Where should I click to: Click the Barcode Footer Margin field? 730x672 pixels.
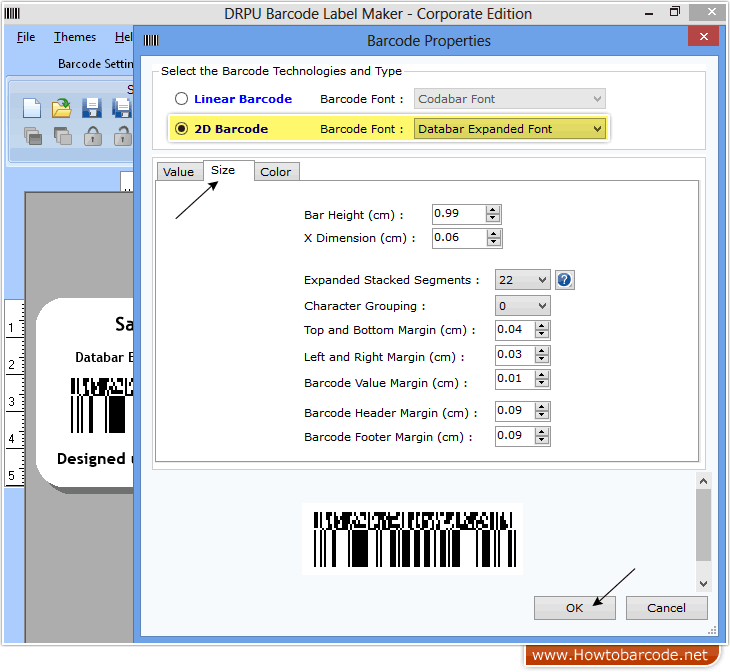(x=515, y=436)
